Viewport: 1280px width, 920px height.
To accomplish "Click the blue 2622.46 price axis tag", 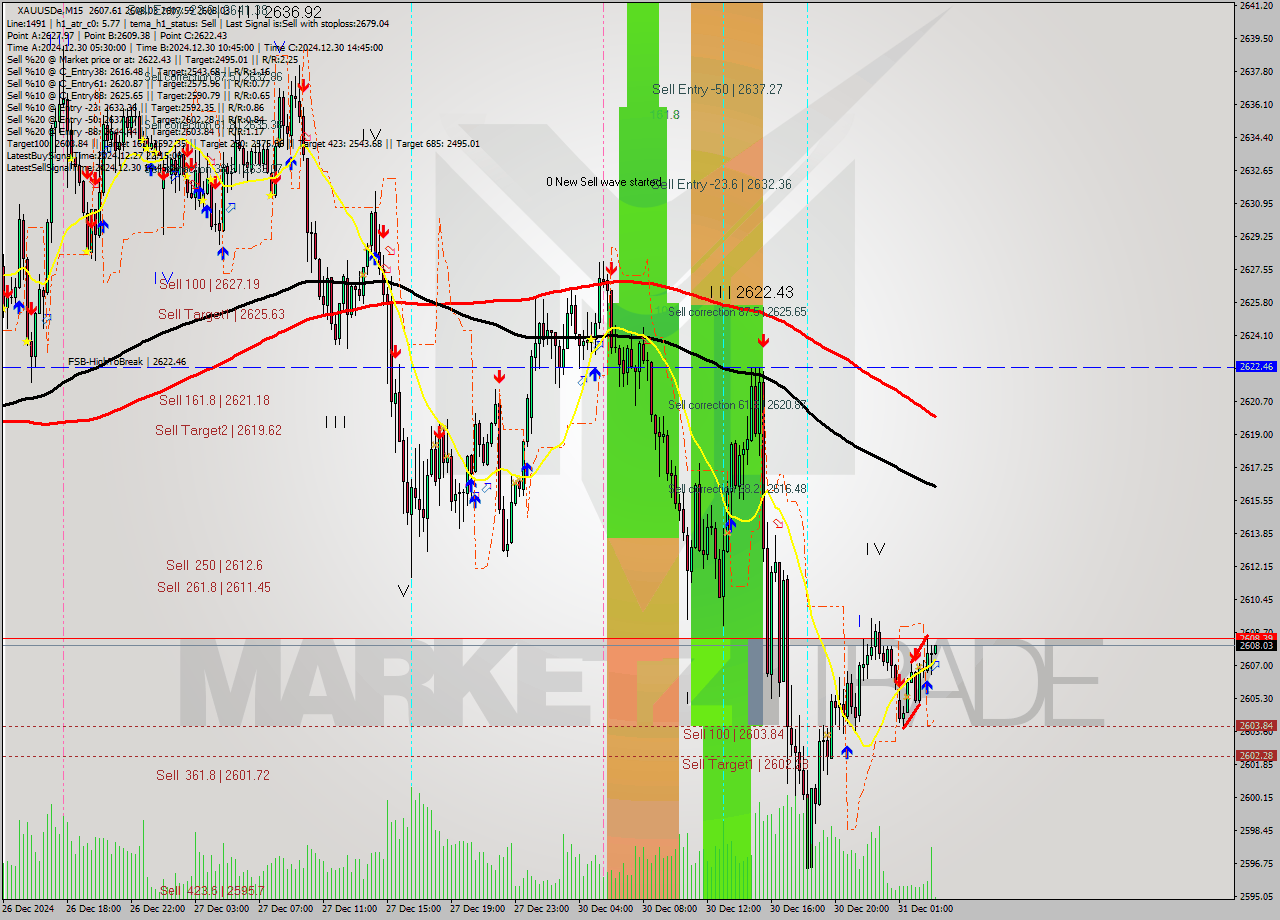I will tap(1256, 367).
